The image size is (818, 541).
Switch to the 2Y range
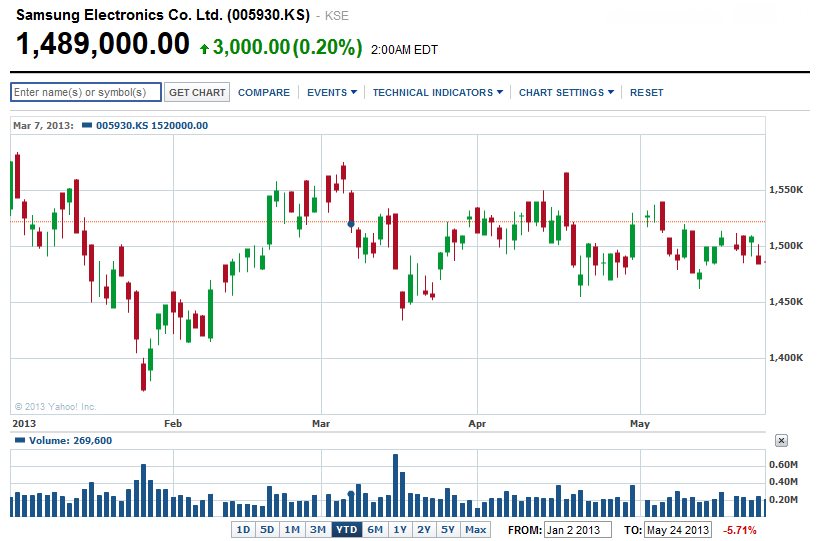coord(424,530)
